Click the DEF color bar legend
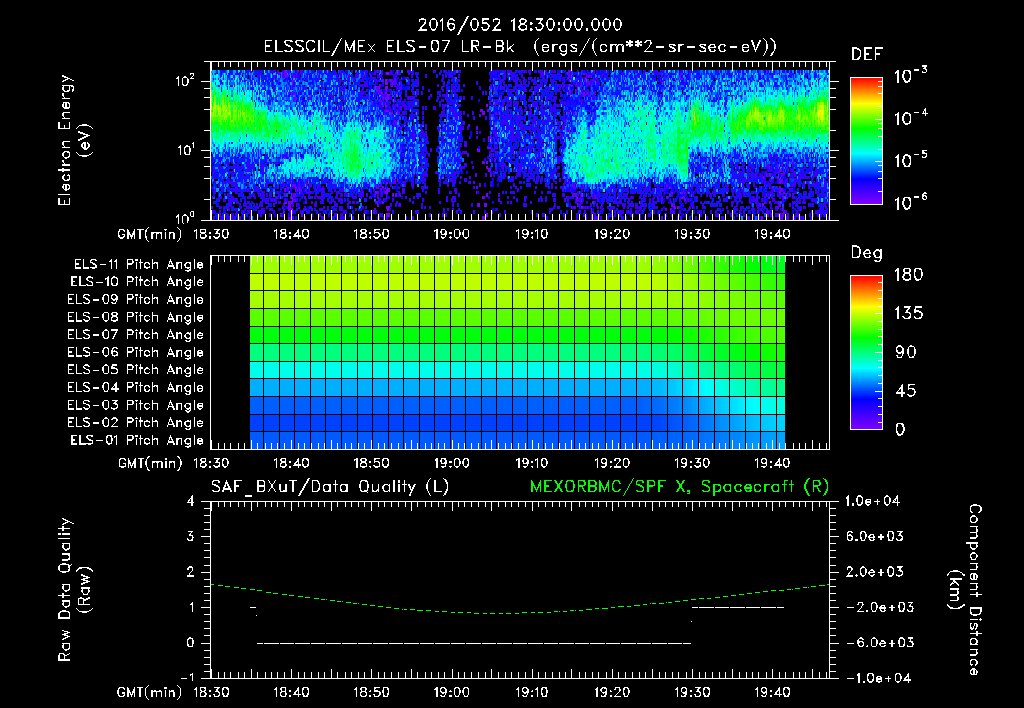This screenshot has height=708, width=1024. (866, 141)
